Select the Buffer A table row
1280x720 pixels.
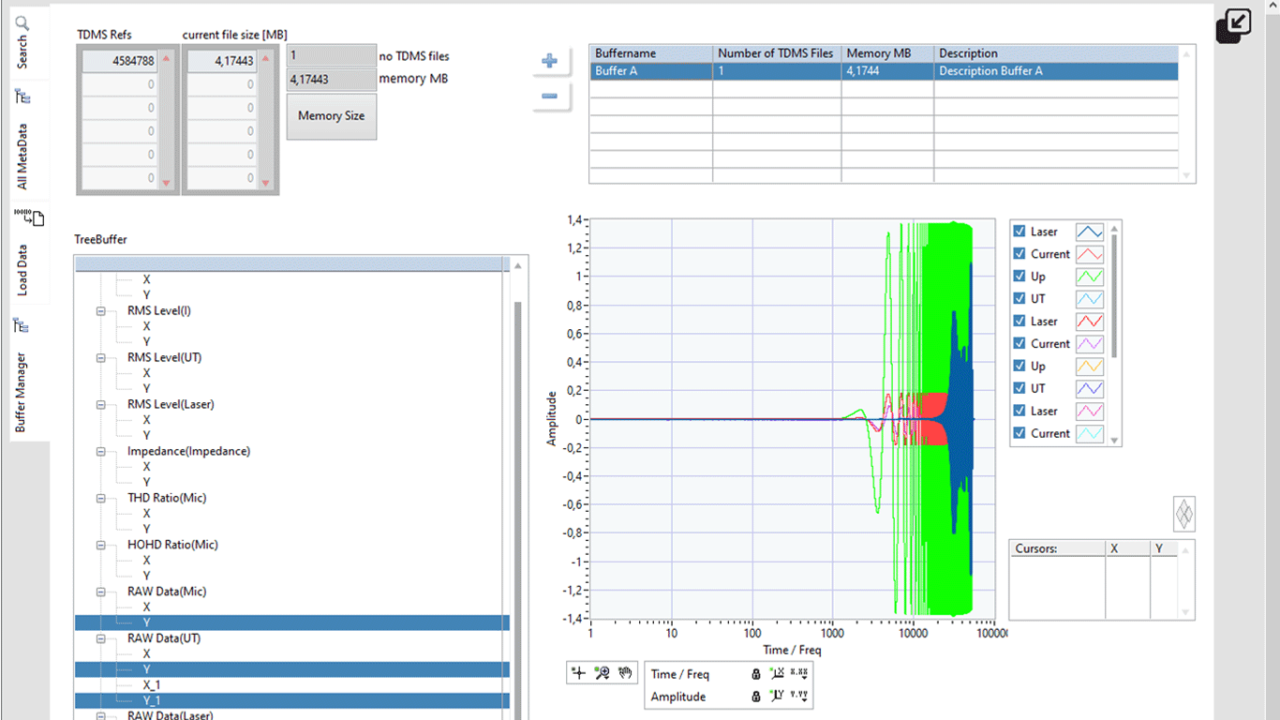click(883, 71)
